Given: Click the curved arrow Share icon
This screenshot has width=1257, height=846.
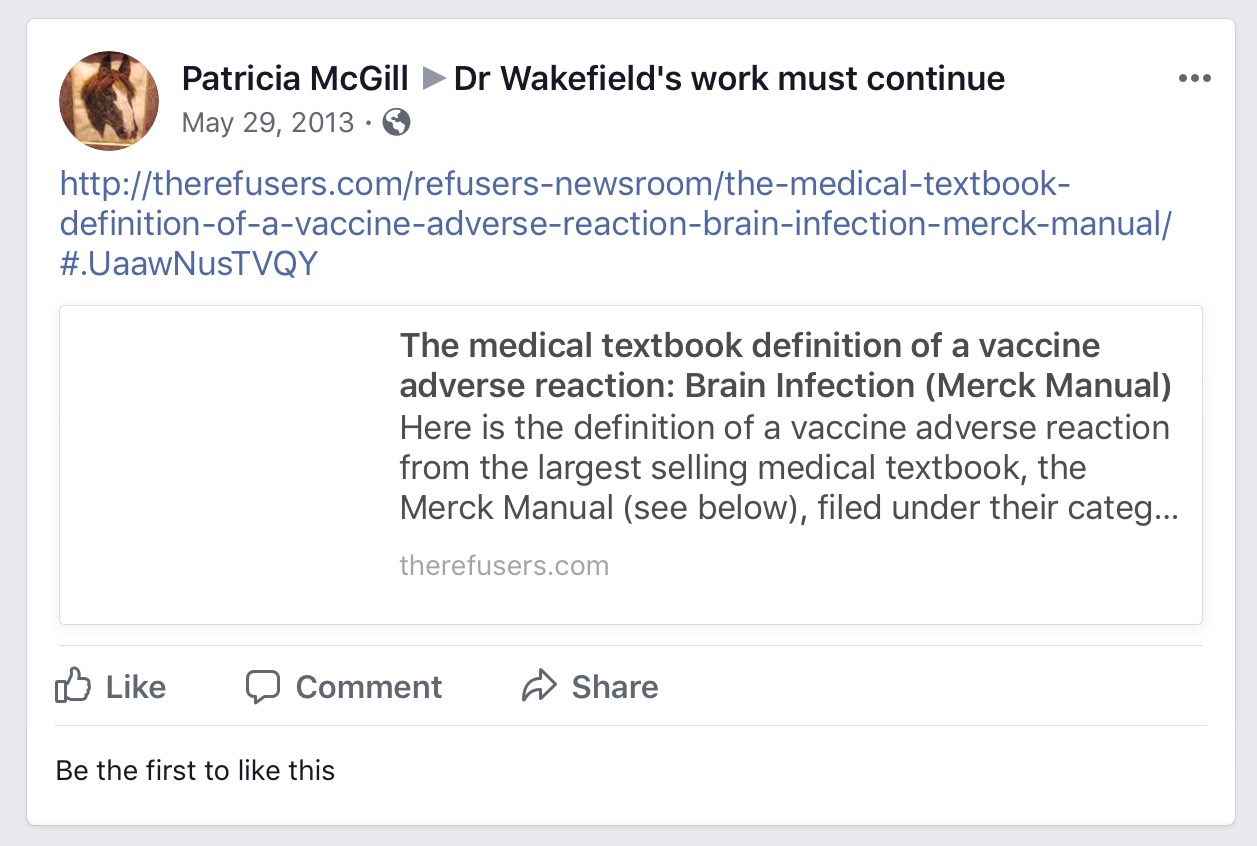Looking at the screenshot, I should (x=539, y=687).
